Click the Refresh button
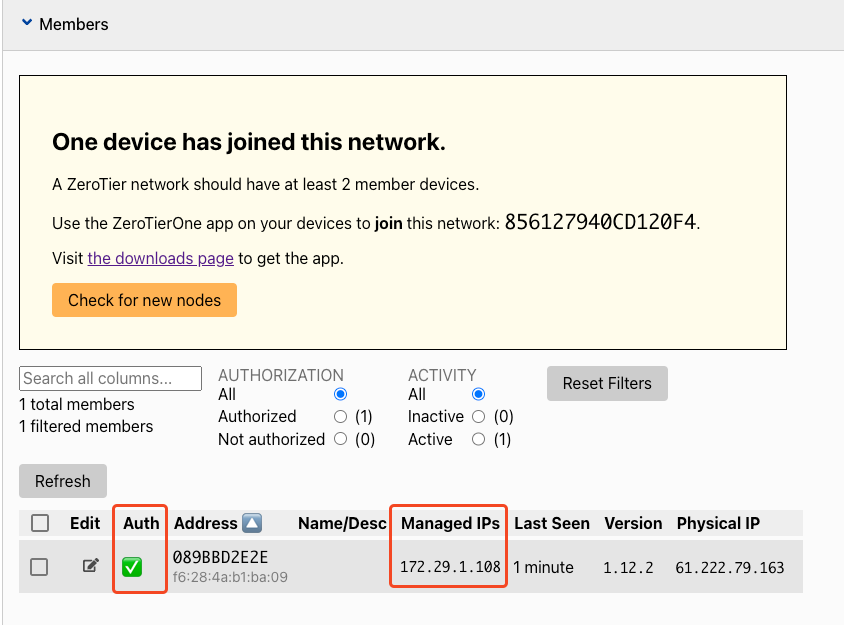The image size is (844, 625). (62, 481)
